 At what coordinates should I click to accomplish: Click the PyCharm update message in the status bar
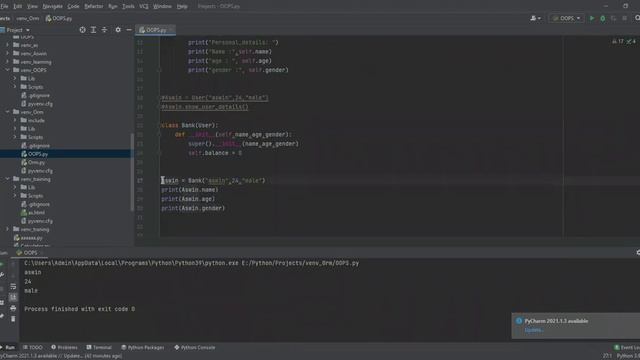click(61, 356)
